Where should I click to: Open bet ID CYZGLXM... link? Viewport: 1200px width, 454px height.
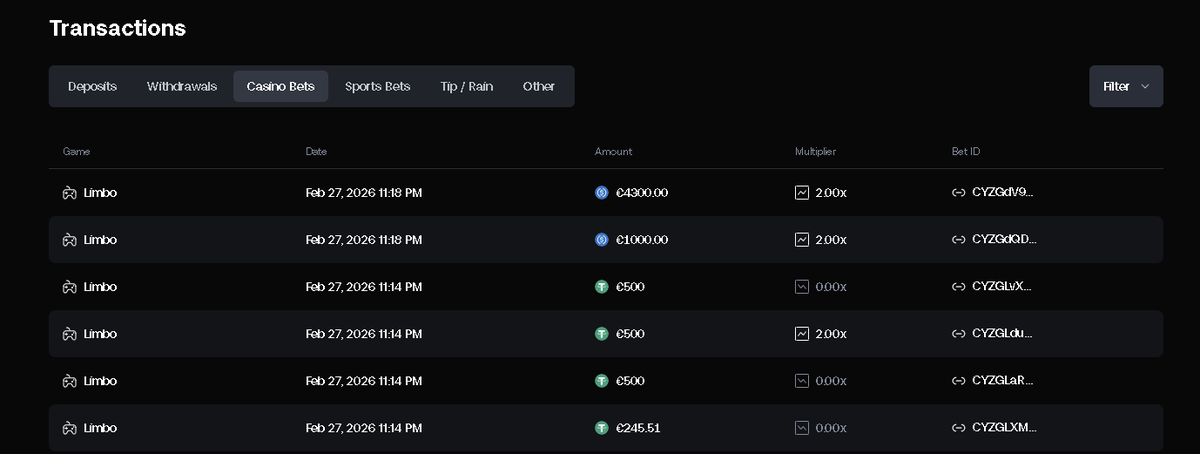click(1004, 428)
